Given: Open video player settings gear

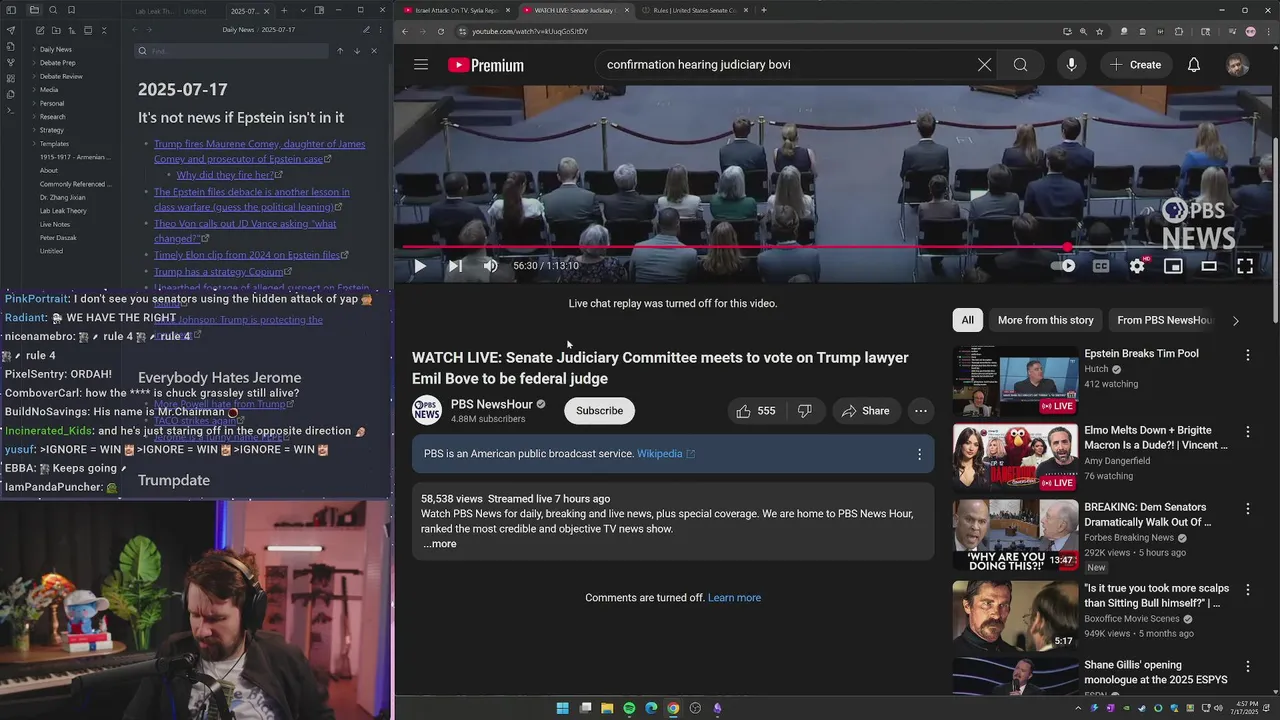Looking at the screenshot, I should click(1137, 266).
